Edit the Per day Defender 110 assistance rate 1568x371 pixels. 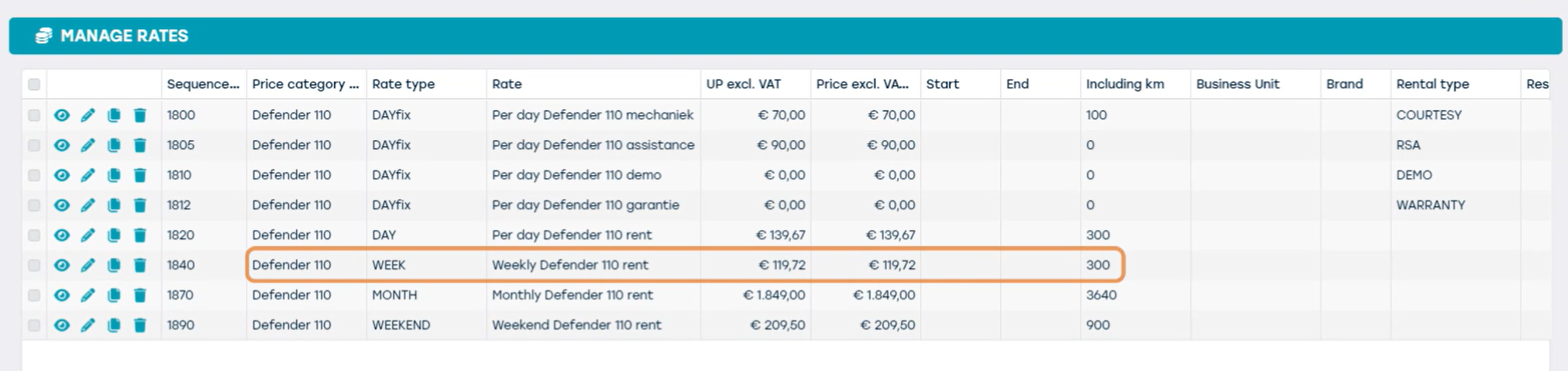pyautogui.click(x=88, y=146)
